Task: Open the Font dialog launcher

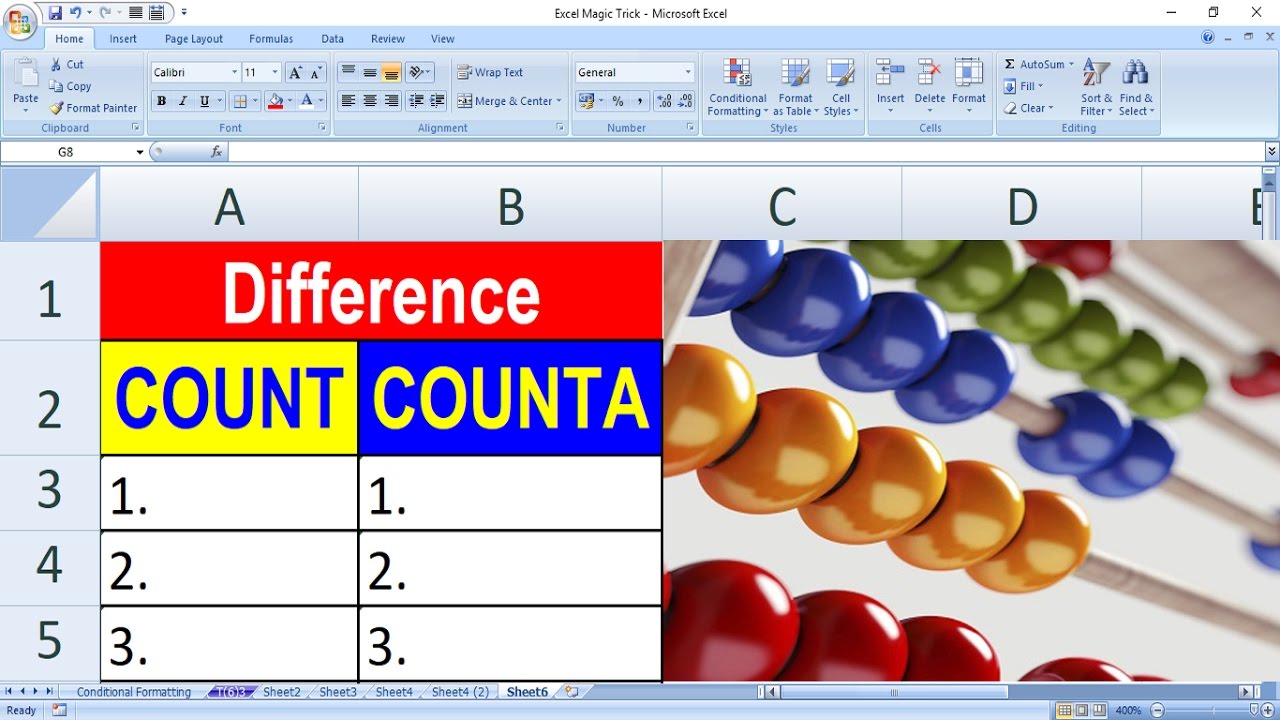Action: coord(322,128)
